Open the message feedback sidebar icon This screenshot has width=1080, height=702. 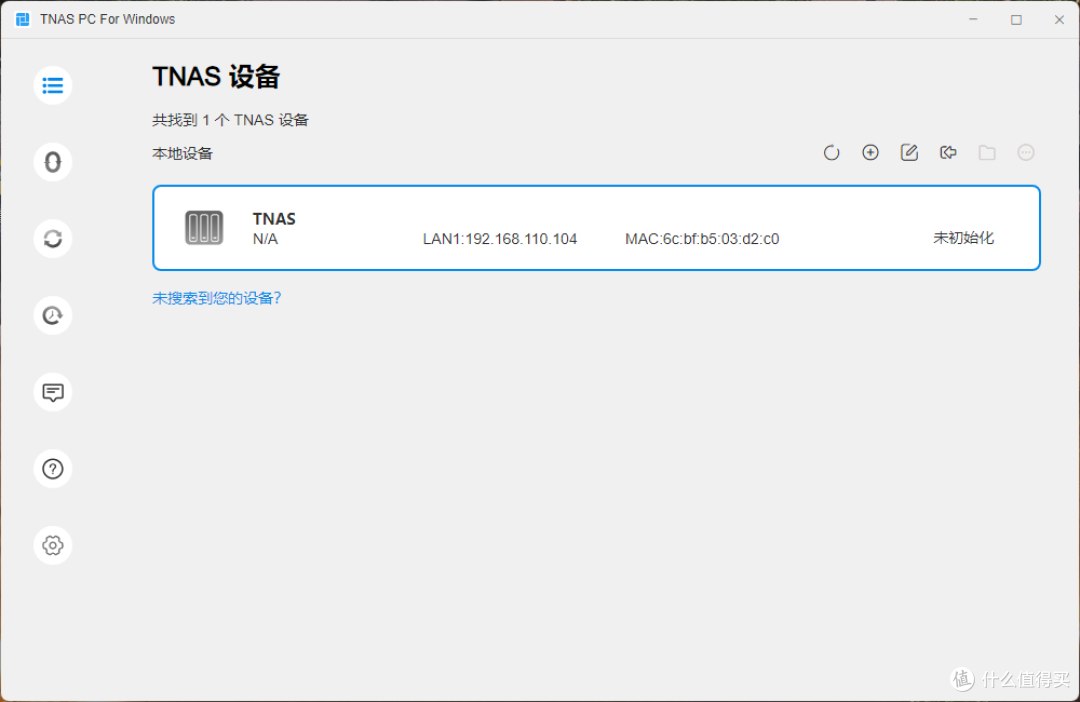click(52, 392)
